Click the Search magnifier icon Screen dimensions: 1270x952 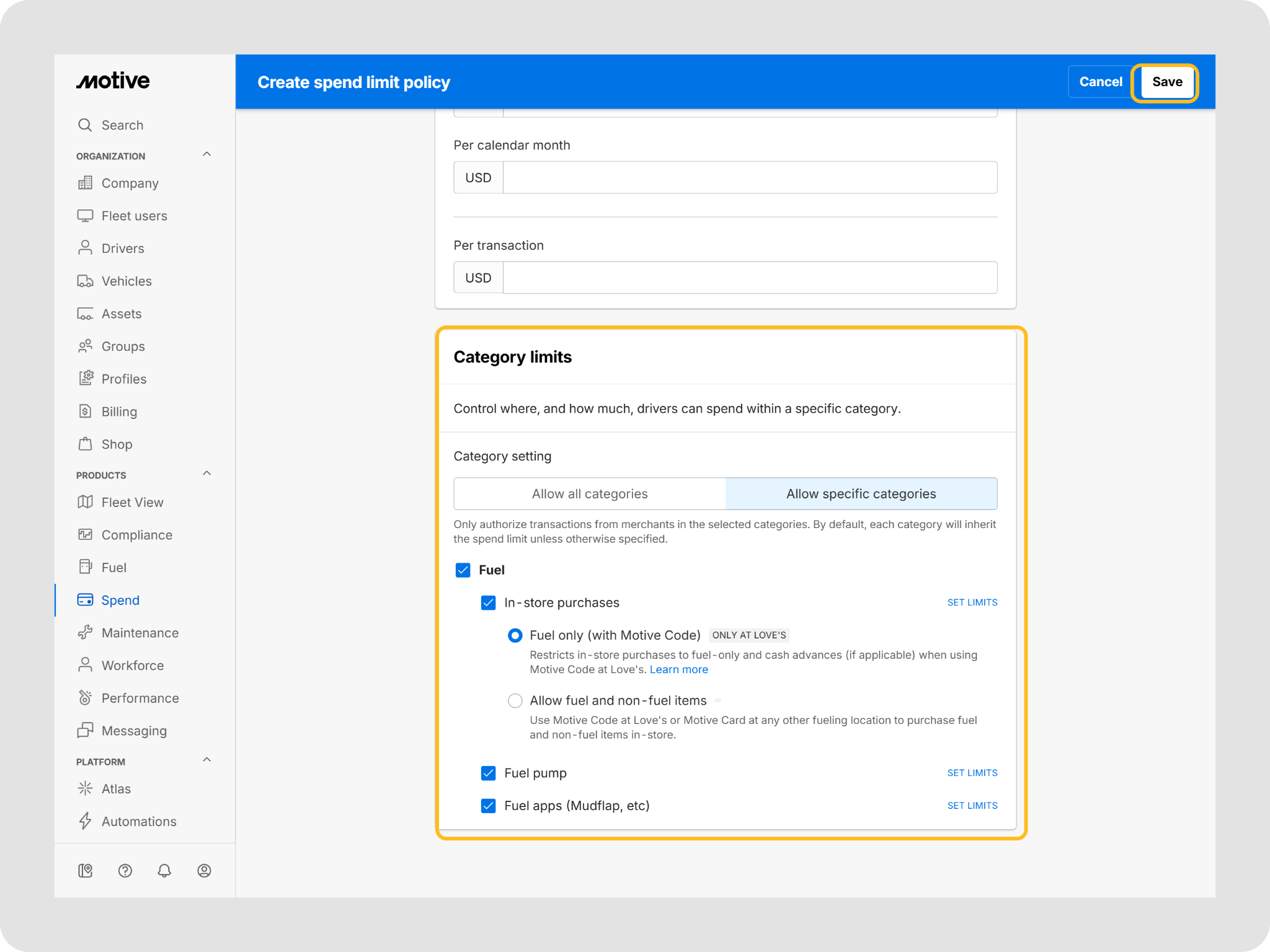tap(85, 125)
